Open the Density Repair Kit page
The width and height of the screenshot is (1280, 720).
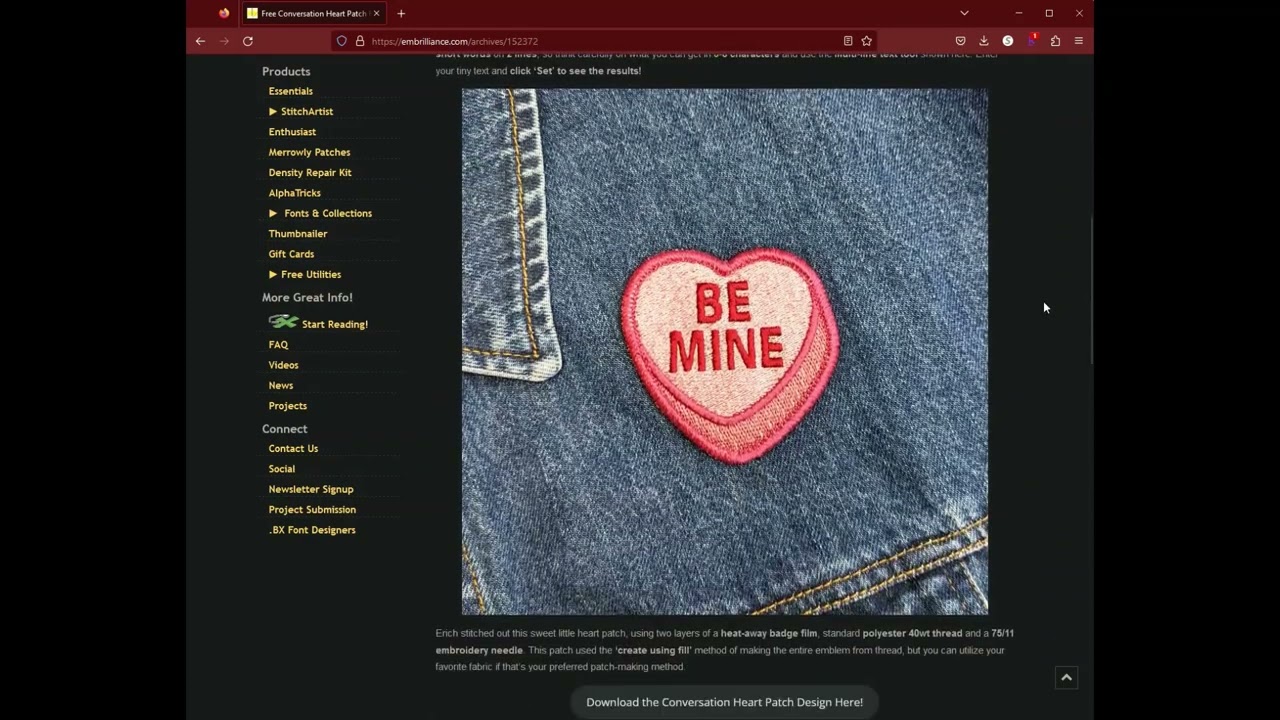(310, 172)
